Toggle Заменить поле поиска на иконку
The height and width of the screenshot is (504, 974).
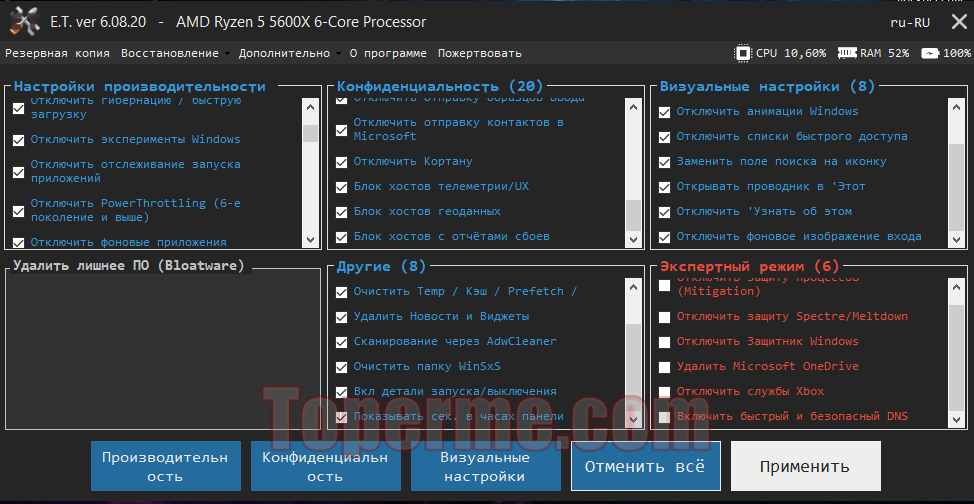tap(665, 162)
